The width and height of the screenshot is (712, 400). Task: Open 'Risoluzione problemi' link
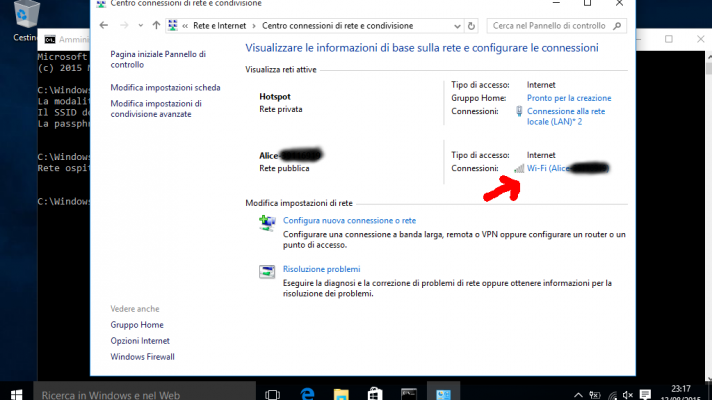pos(321,269)
